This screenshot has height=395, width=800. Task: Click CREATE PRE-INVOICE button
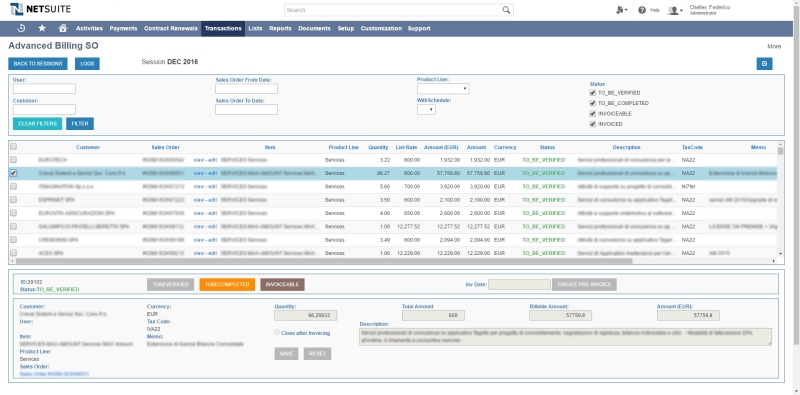click(x=584, y=284)
